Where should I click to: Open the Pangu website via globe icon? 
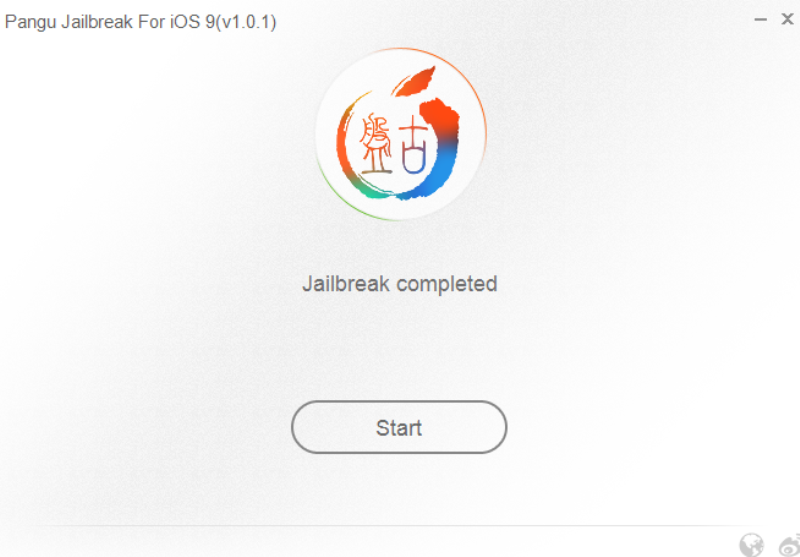752,545
